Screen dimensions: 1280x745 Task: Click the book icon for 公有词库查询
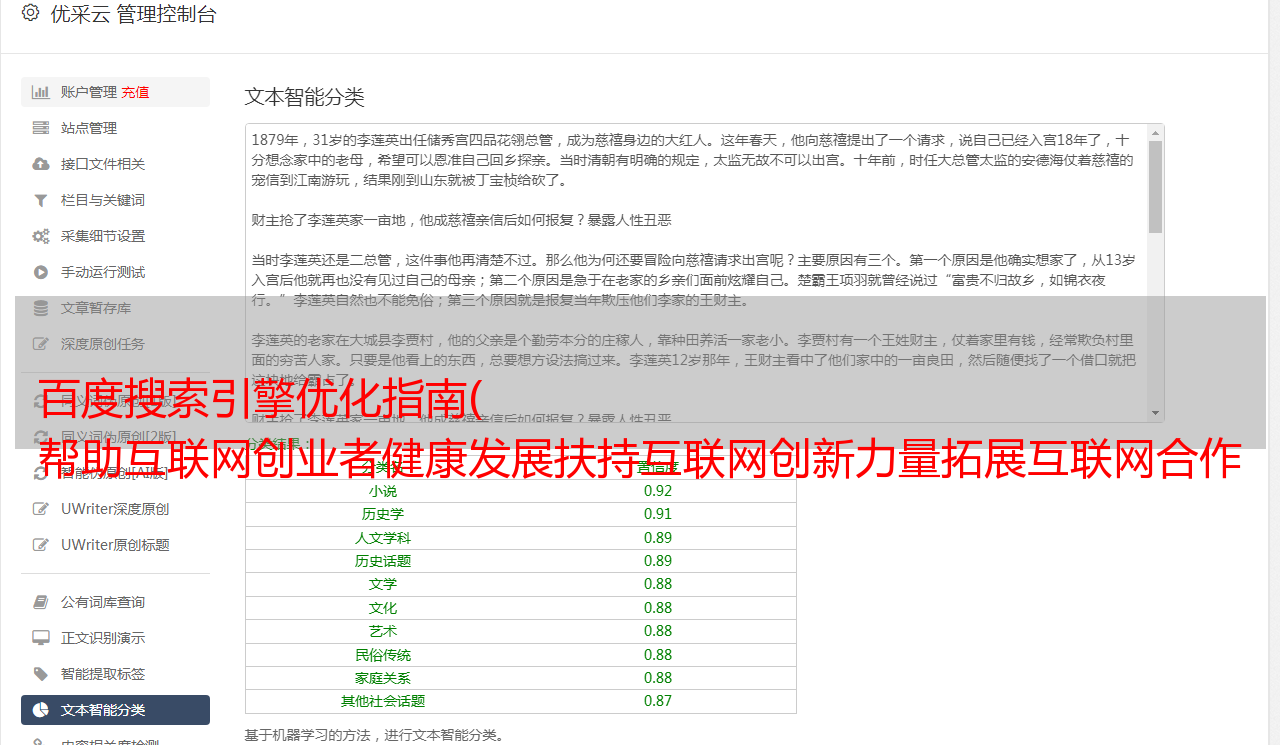tap(41, 602)
